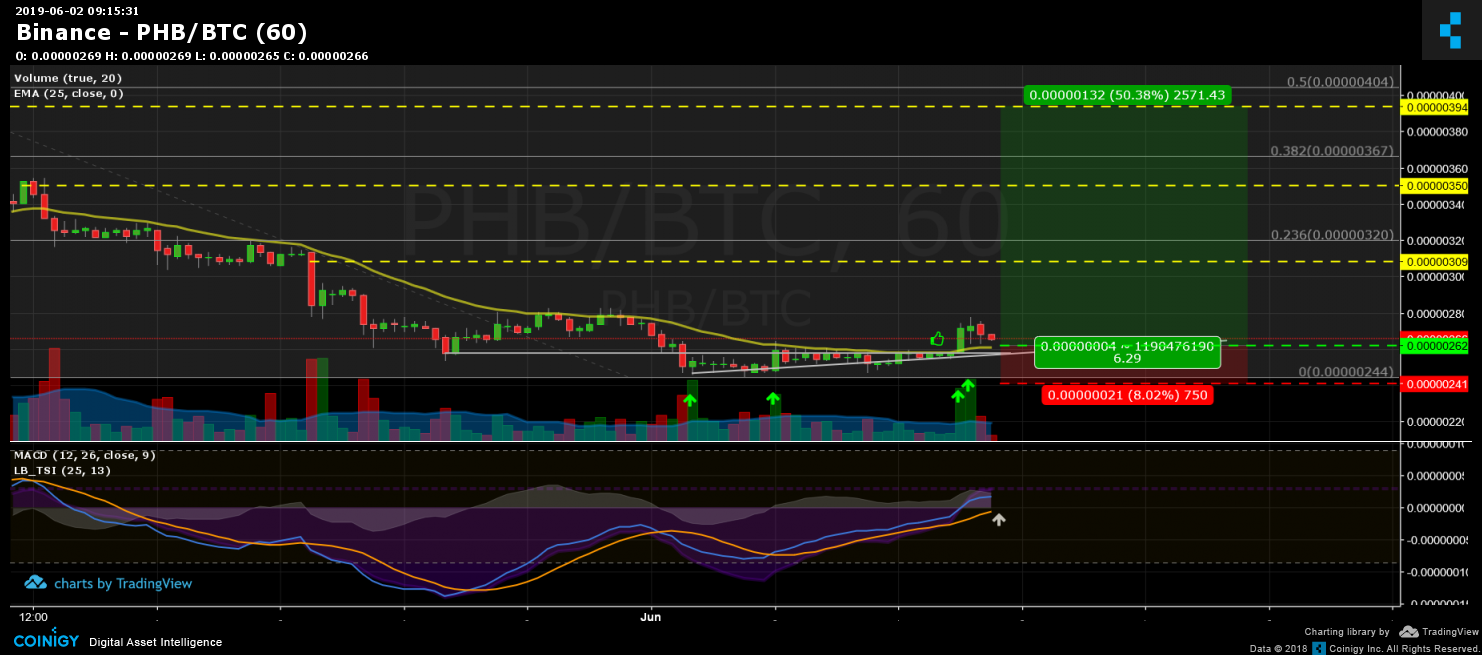Click the red price tag '0.00000241'
This screenshot has height=655, width=1482.
(x=1437, y=384)
